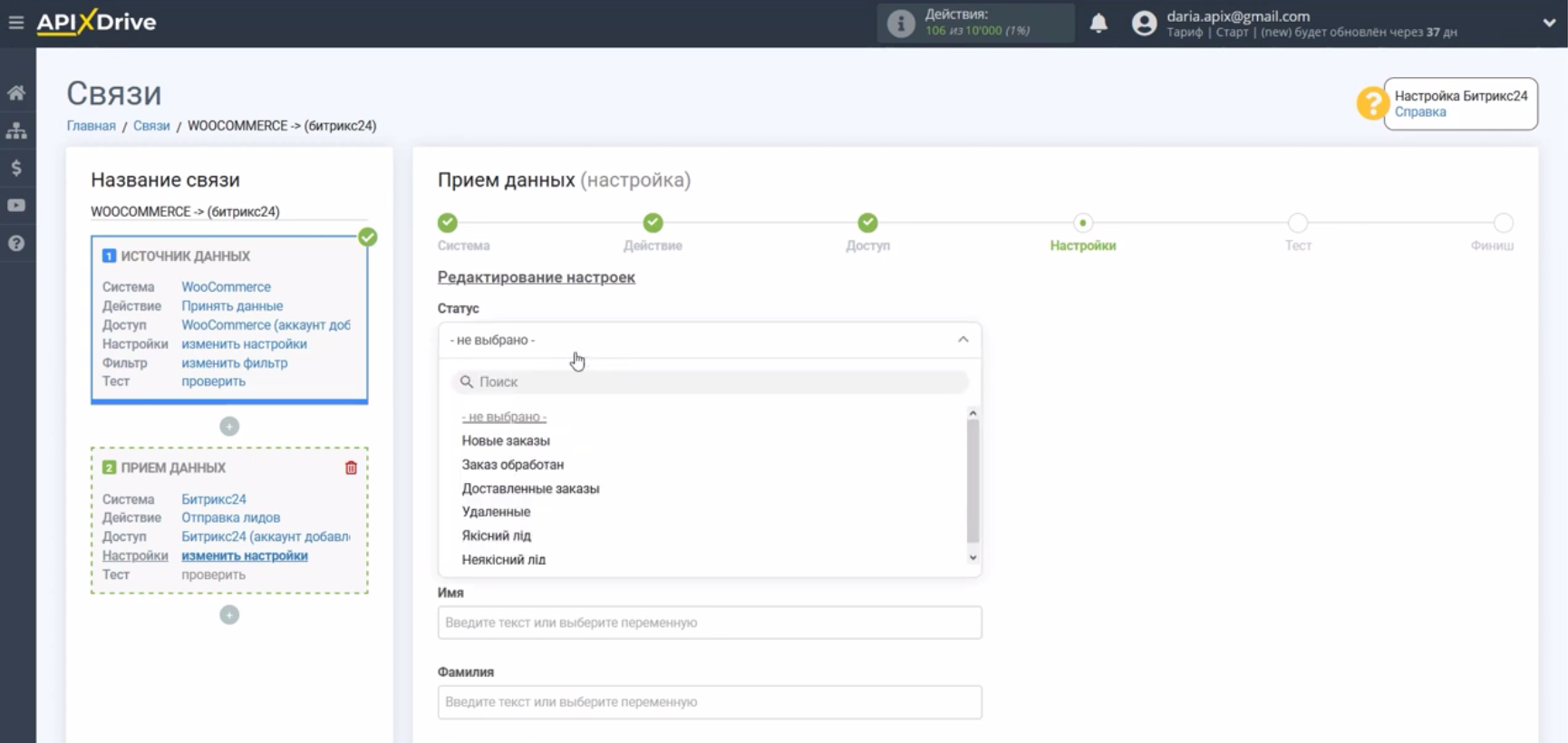
Task: Open the question mark help sidebar icon
Action: tap(16, 243)
